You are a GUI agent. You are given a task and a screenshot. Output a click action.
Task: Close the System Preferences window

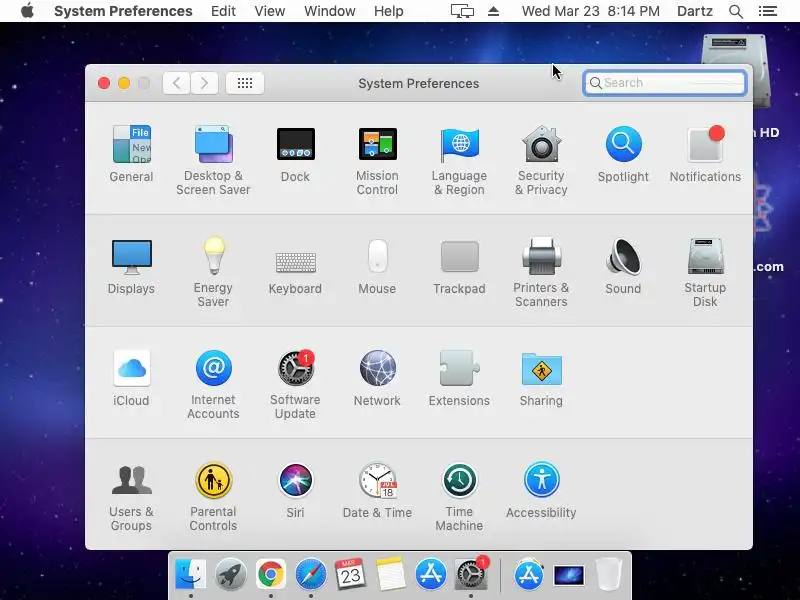click(104, 83)
